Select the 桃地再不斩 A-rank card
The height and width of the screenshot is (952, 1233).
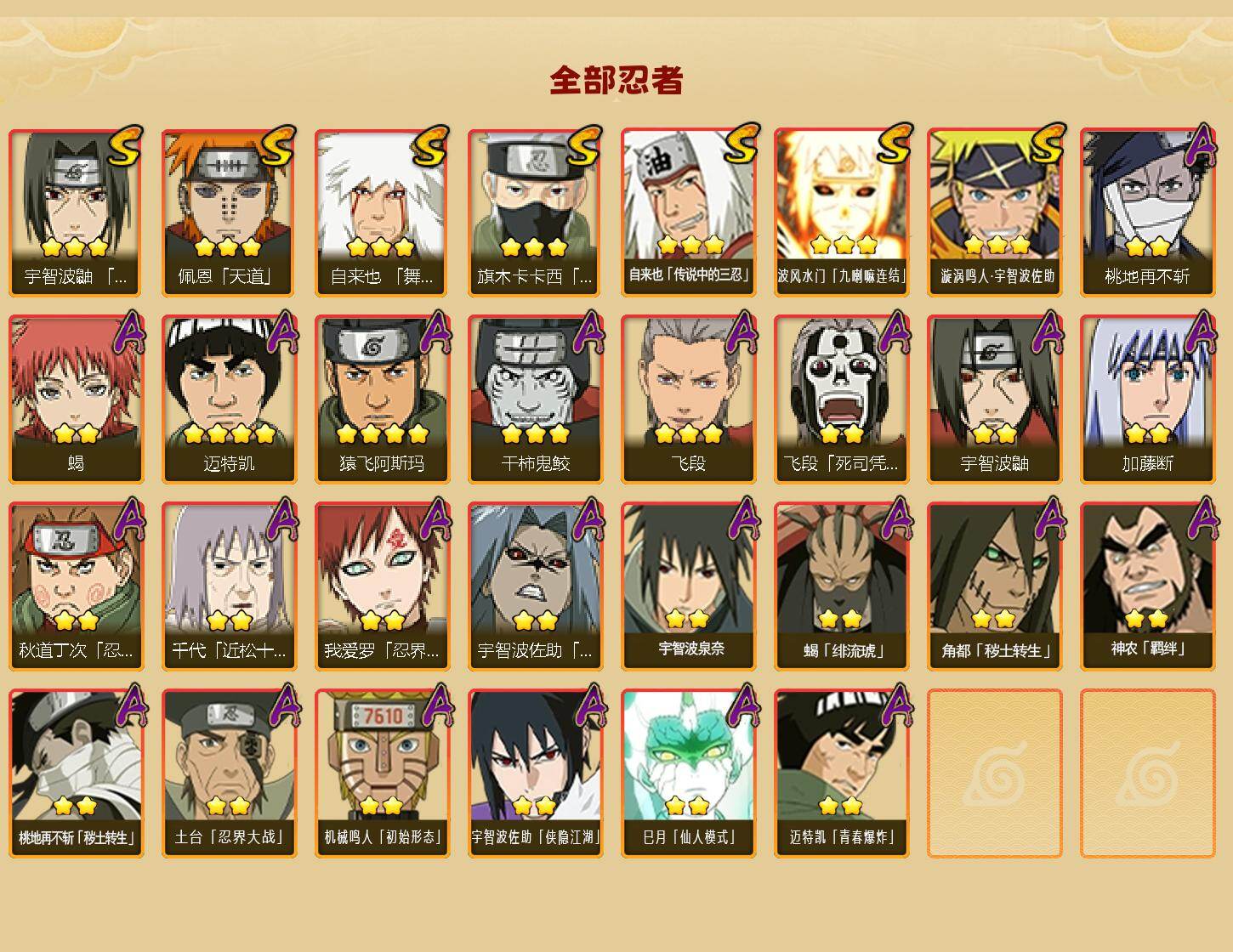point(1148,212)
